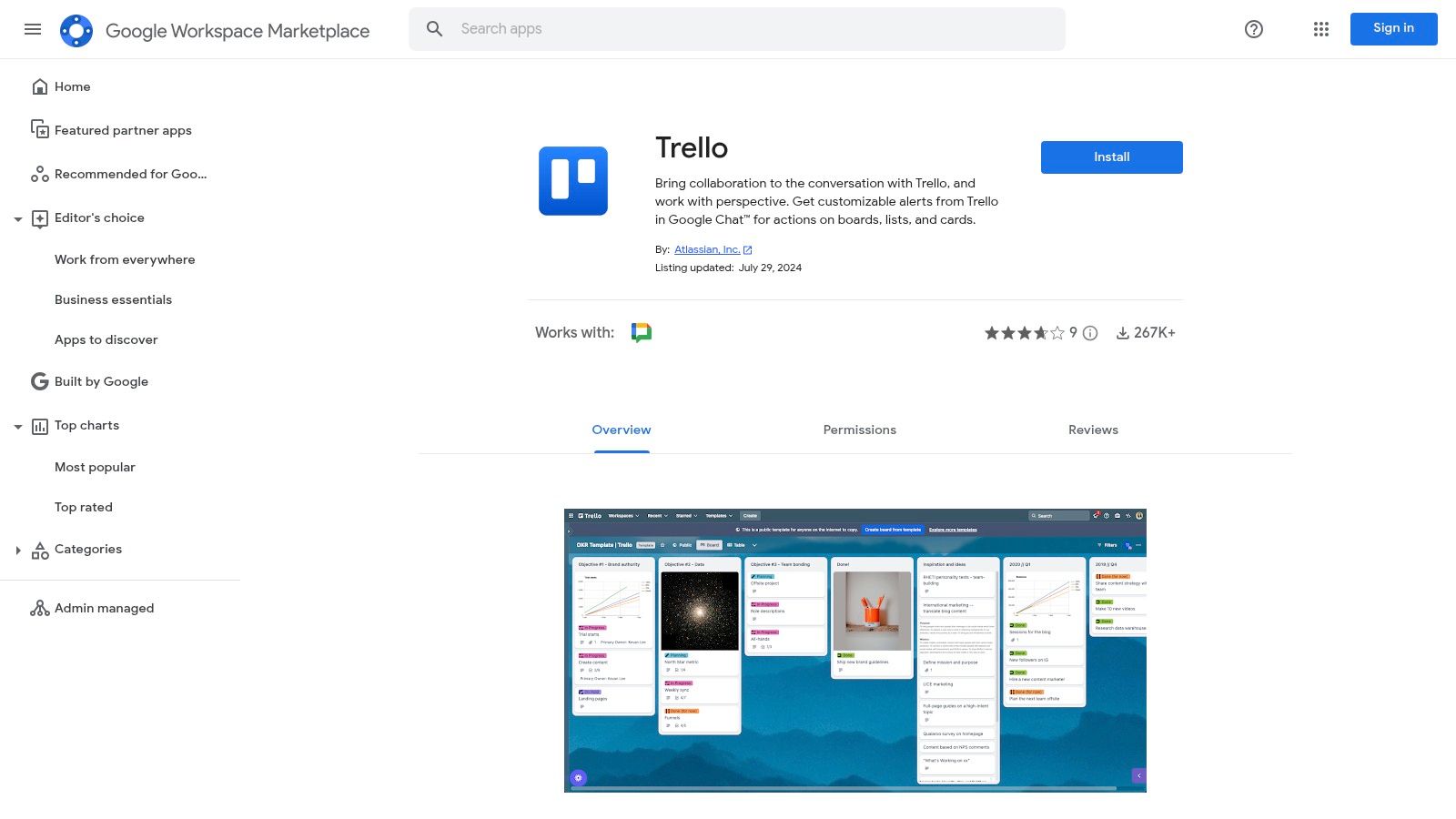Open the Reviews tab
This screenshot has width=1456, height=819.
click(1093, 429)
